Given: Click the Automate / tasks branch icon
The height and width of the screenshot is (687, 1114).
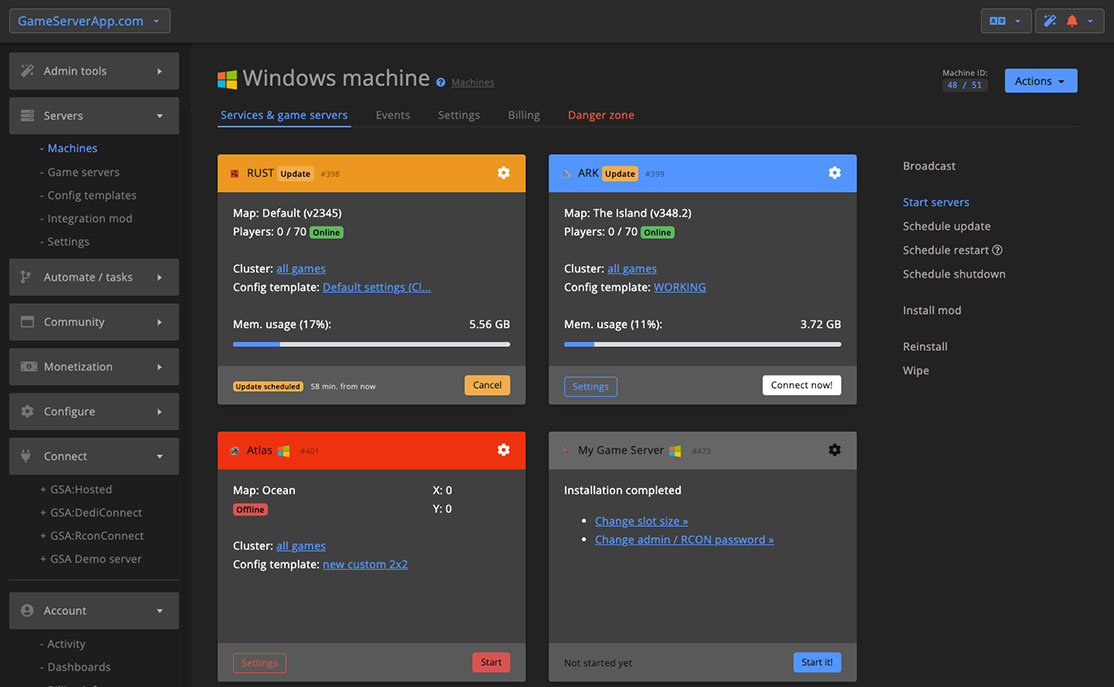Looking at the screenshot, I should [26, 276].
